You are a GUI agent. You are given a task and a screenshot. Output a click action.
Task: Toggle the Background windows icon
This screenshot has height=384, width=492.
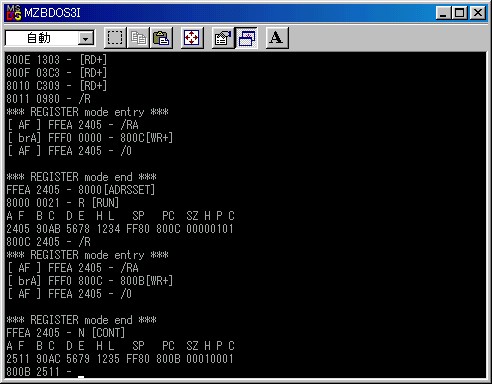pyautogui.click(x=246, y=38)
